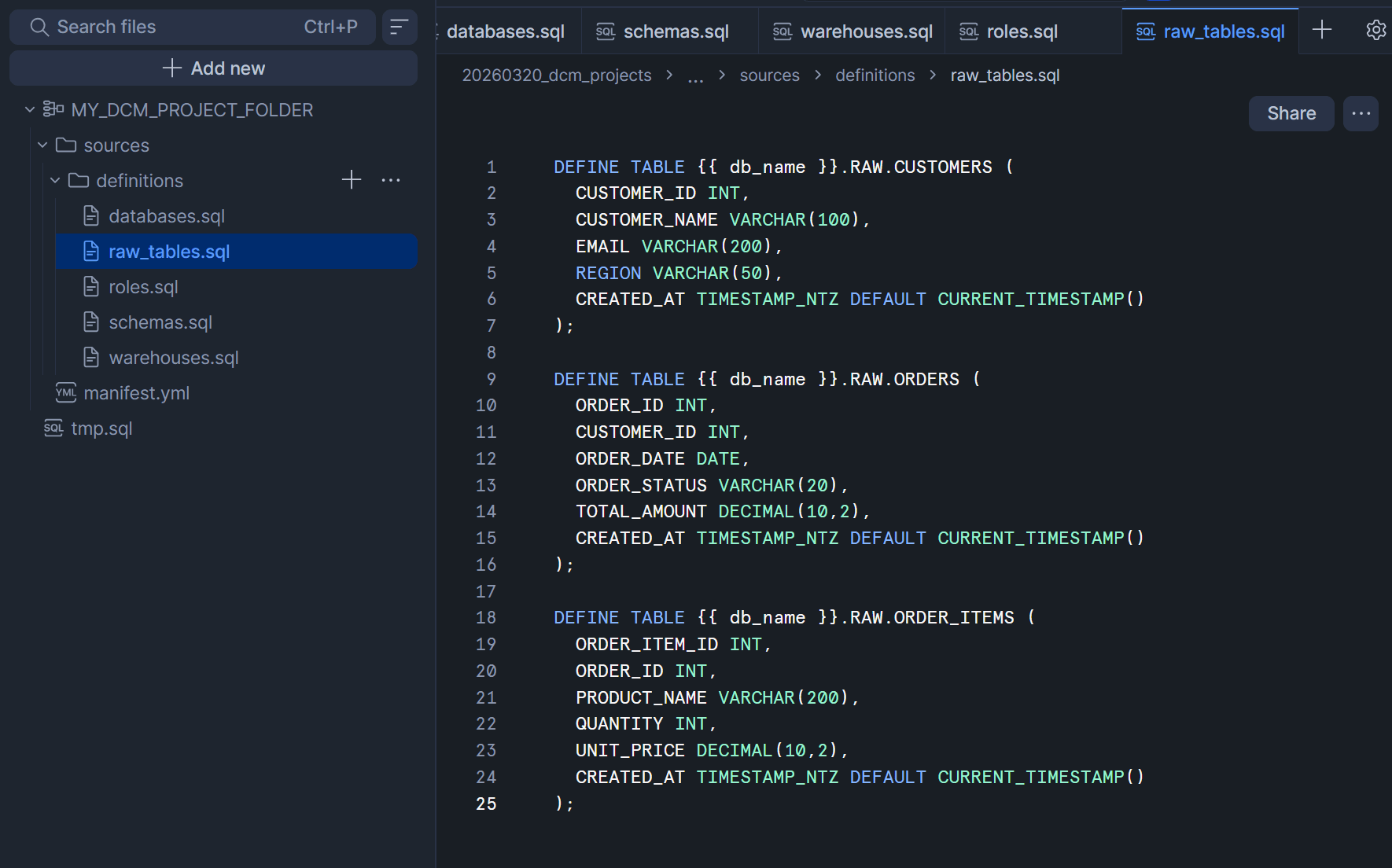Click the filter icon beside search
Screen dimensions: 1392x868
pos(400,27)
